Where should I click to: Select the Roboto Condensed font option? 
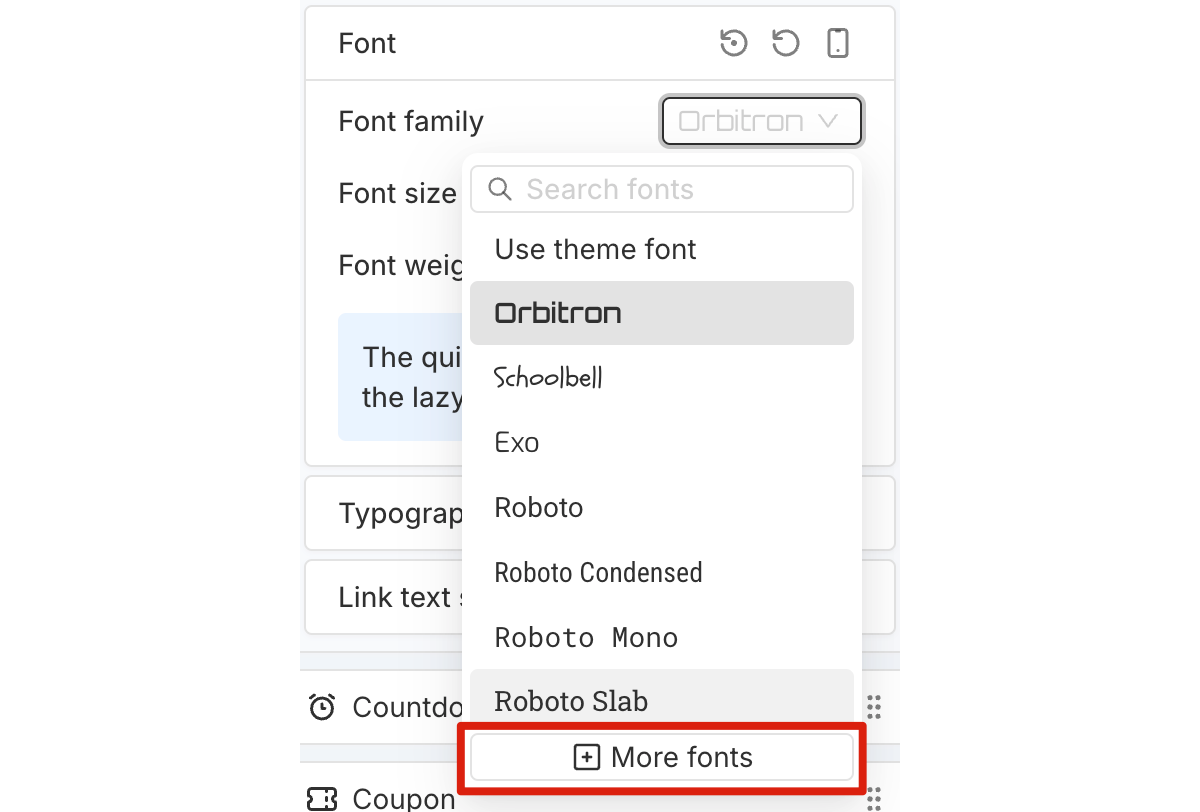coord(662,572)
